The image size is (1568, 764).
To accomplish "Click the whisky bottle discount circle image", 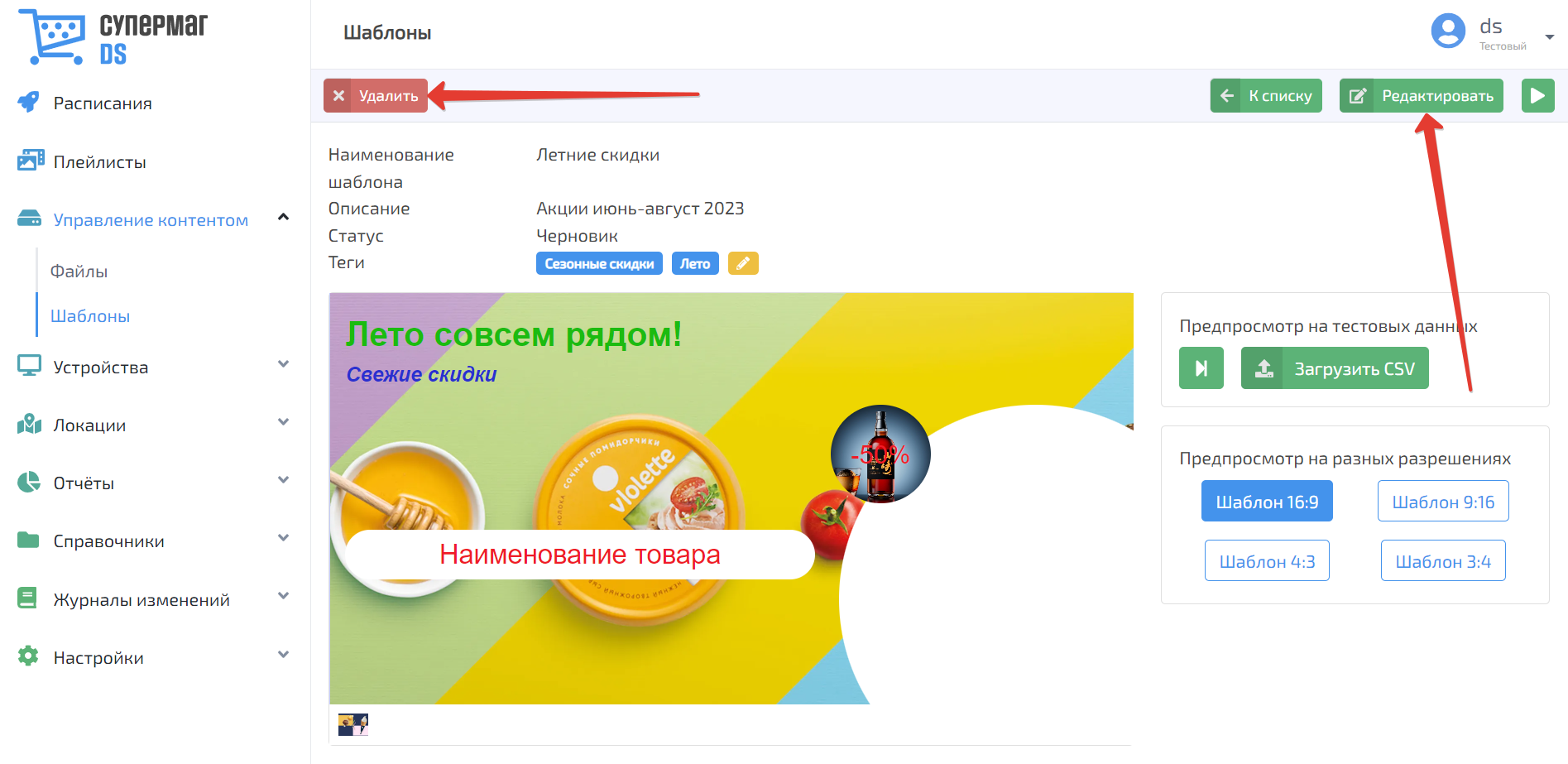I will [x=880, y=454].
